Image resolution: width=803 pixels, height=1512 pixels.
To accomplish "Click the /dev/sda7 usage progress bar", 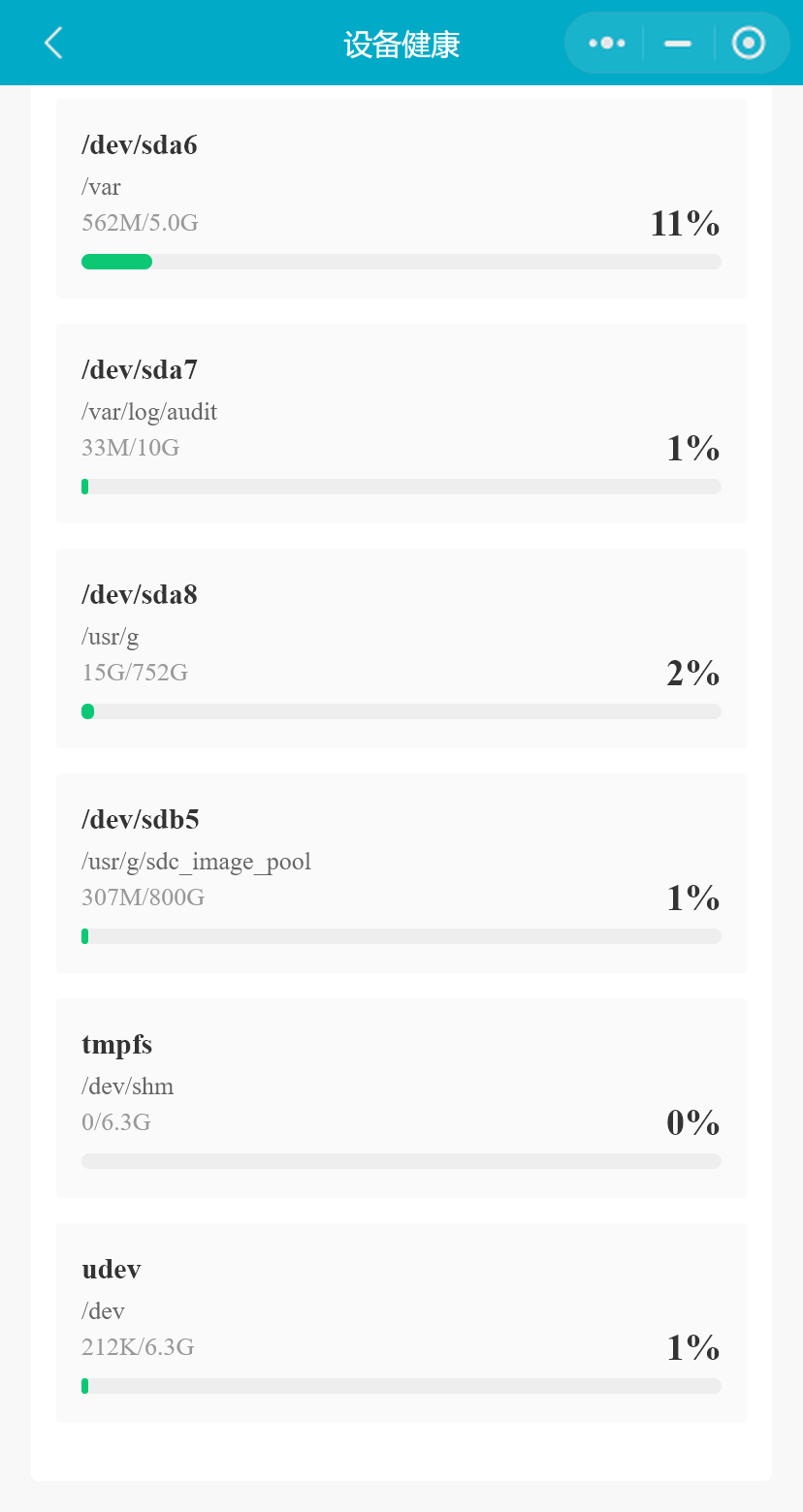I will [401, 487].
